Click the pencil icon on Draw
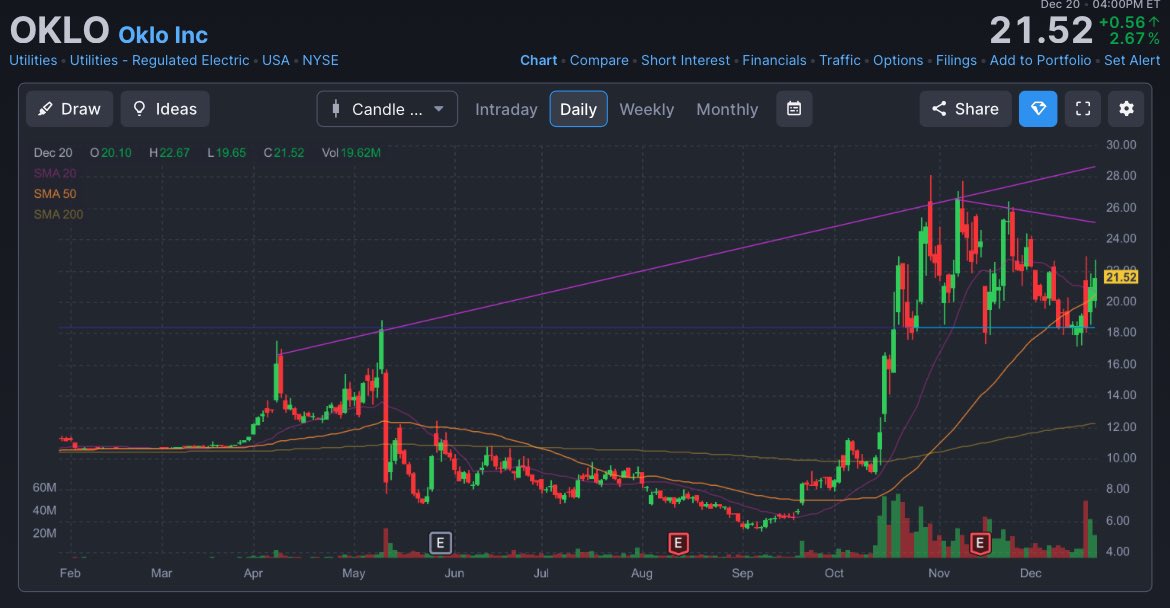Image resolution: width=1170 pixels, height=608 pixels. (45, 109)
